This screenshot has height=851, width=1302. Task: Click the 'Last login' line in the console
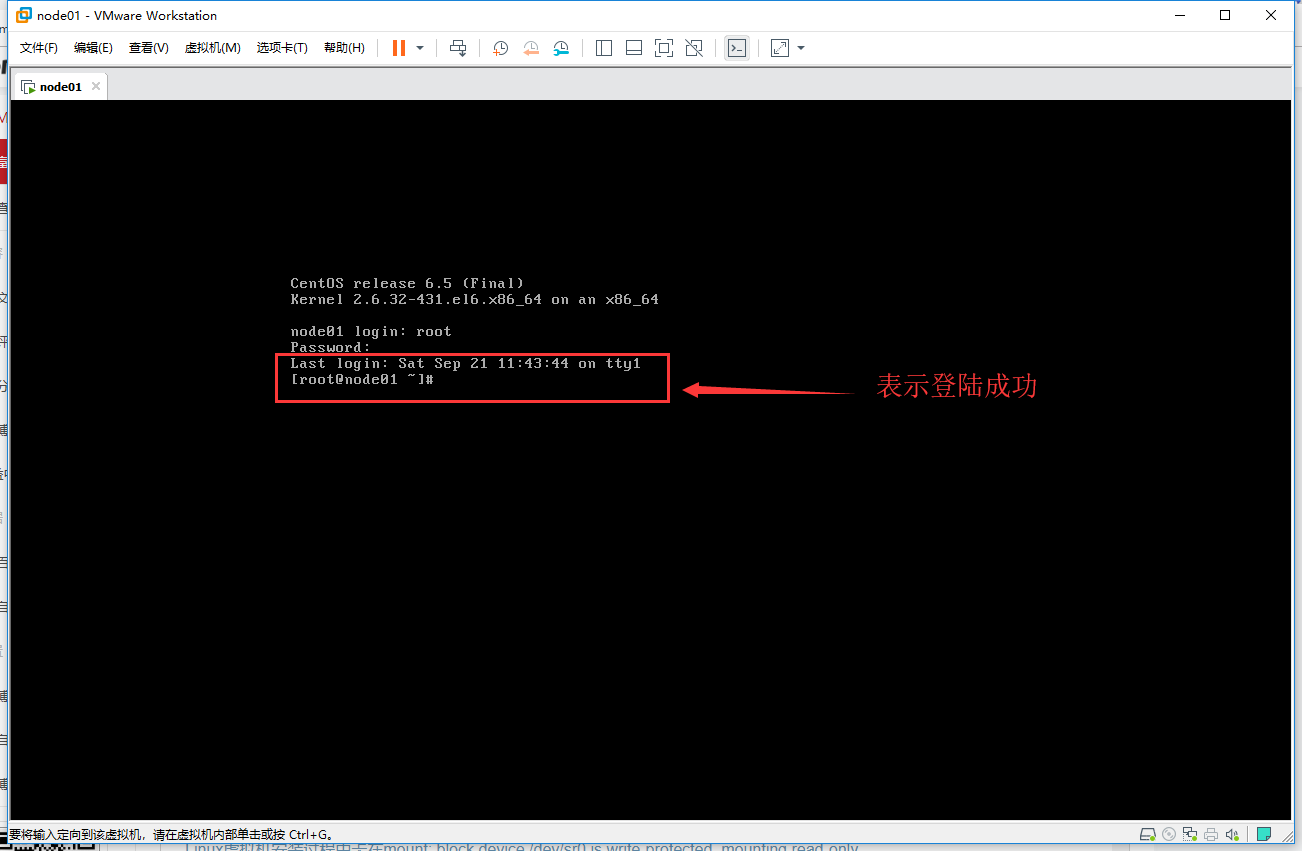pos(465,363)
